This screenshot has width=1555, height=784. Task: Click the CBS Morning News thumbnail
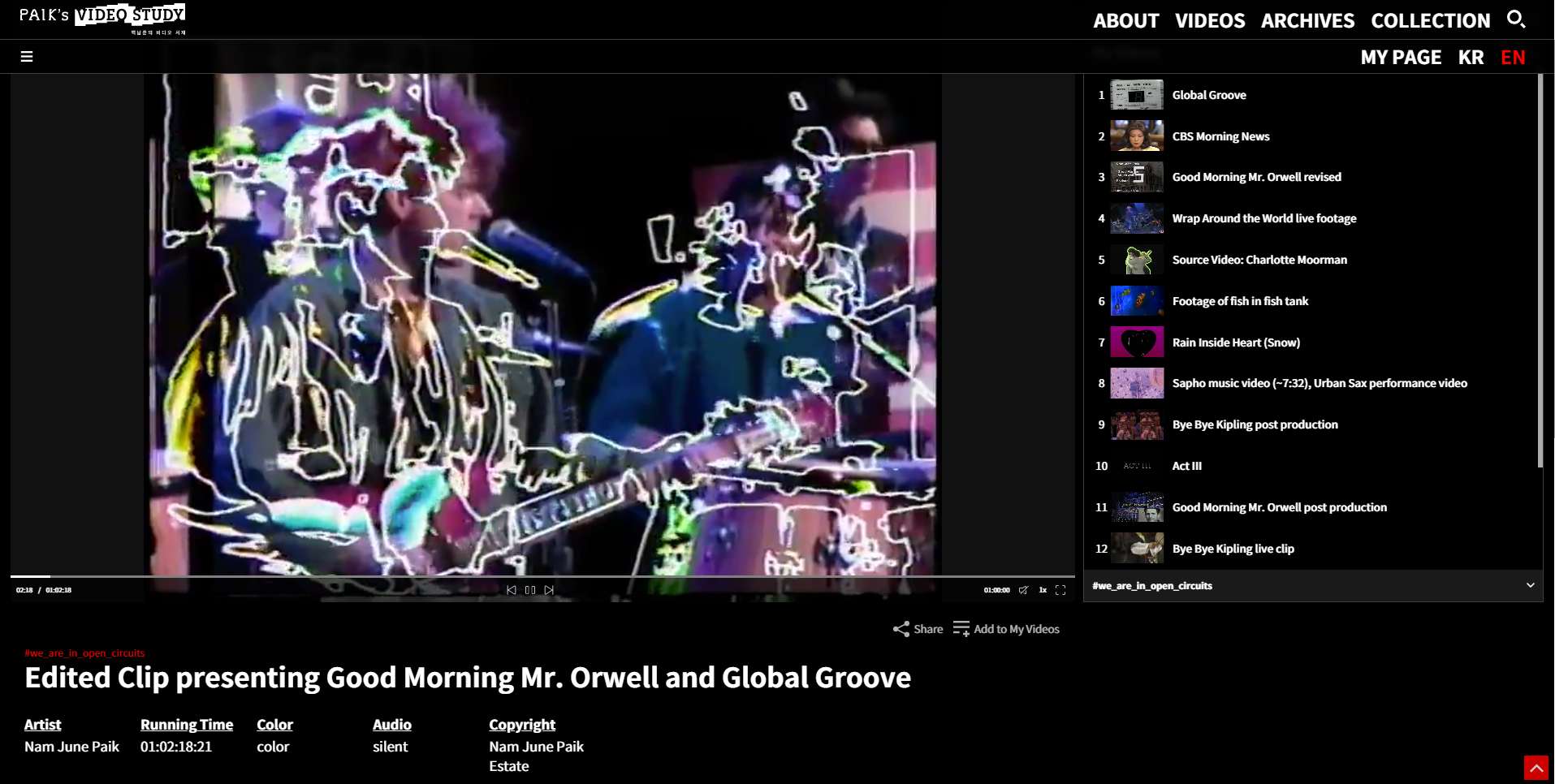coord(1137,136)
